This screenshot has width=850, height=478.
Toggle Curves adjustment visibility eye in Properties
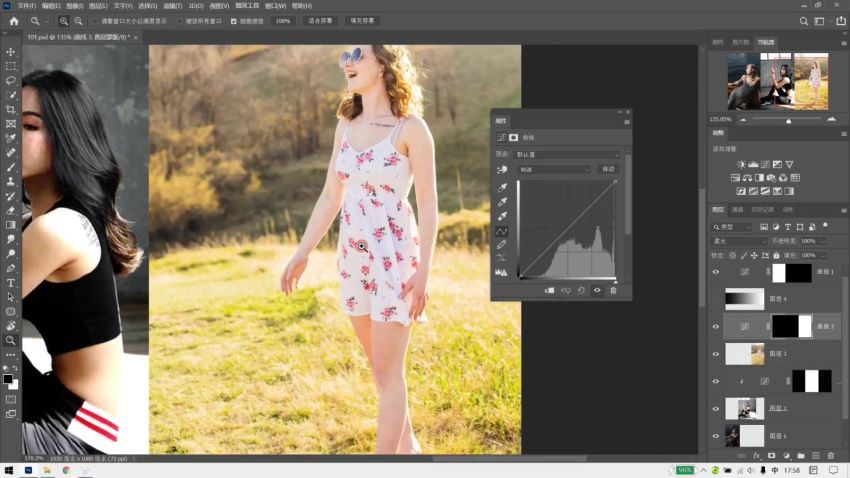tap(597, 290)
